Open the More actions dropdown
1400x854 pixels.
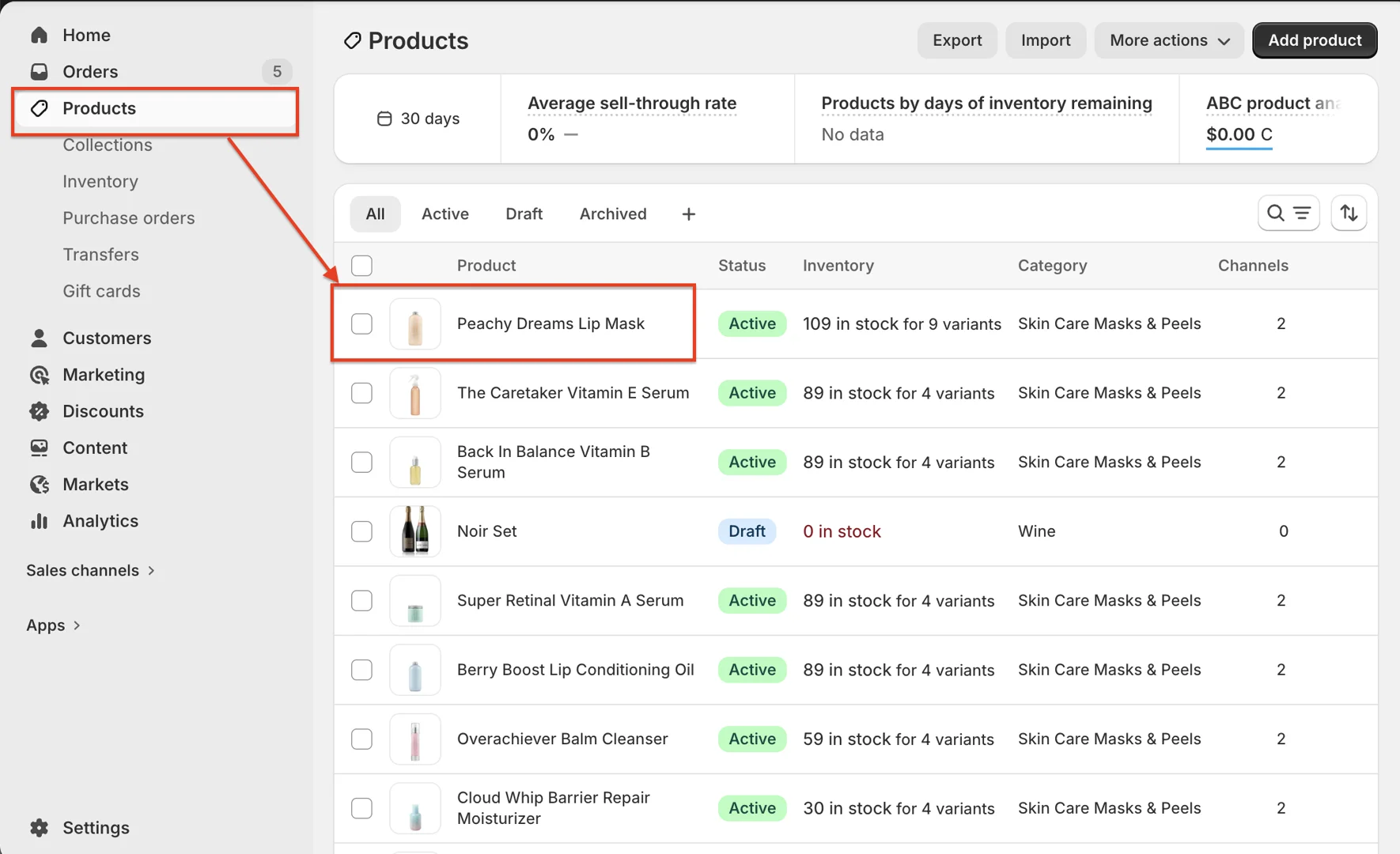click(1168, 40)
